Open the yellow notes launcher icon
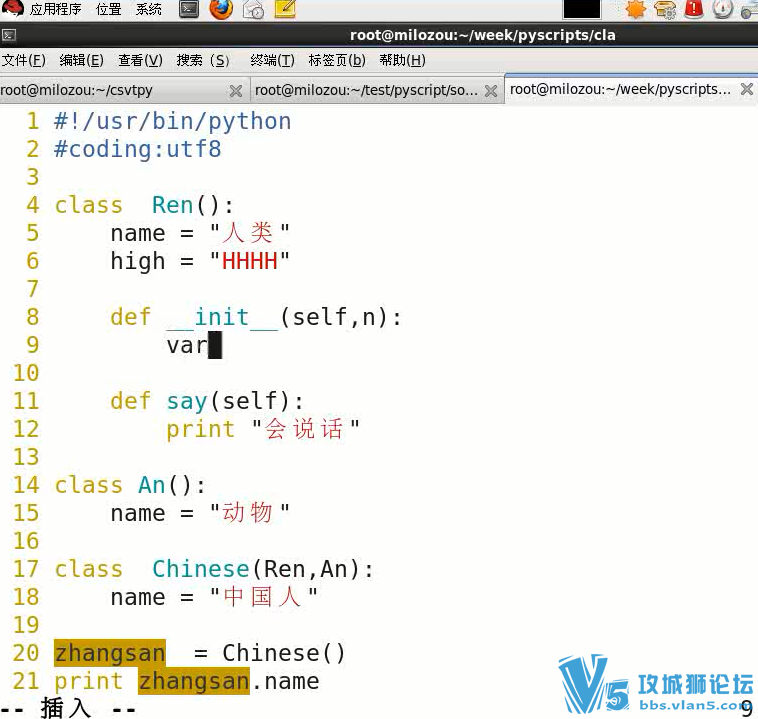 tap(285, 9)
